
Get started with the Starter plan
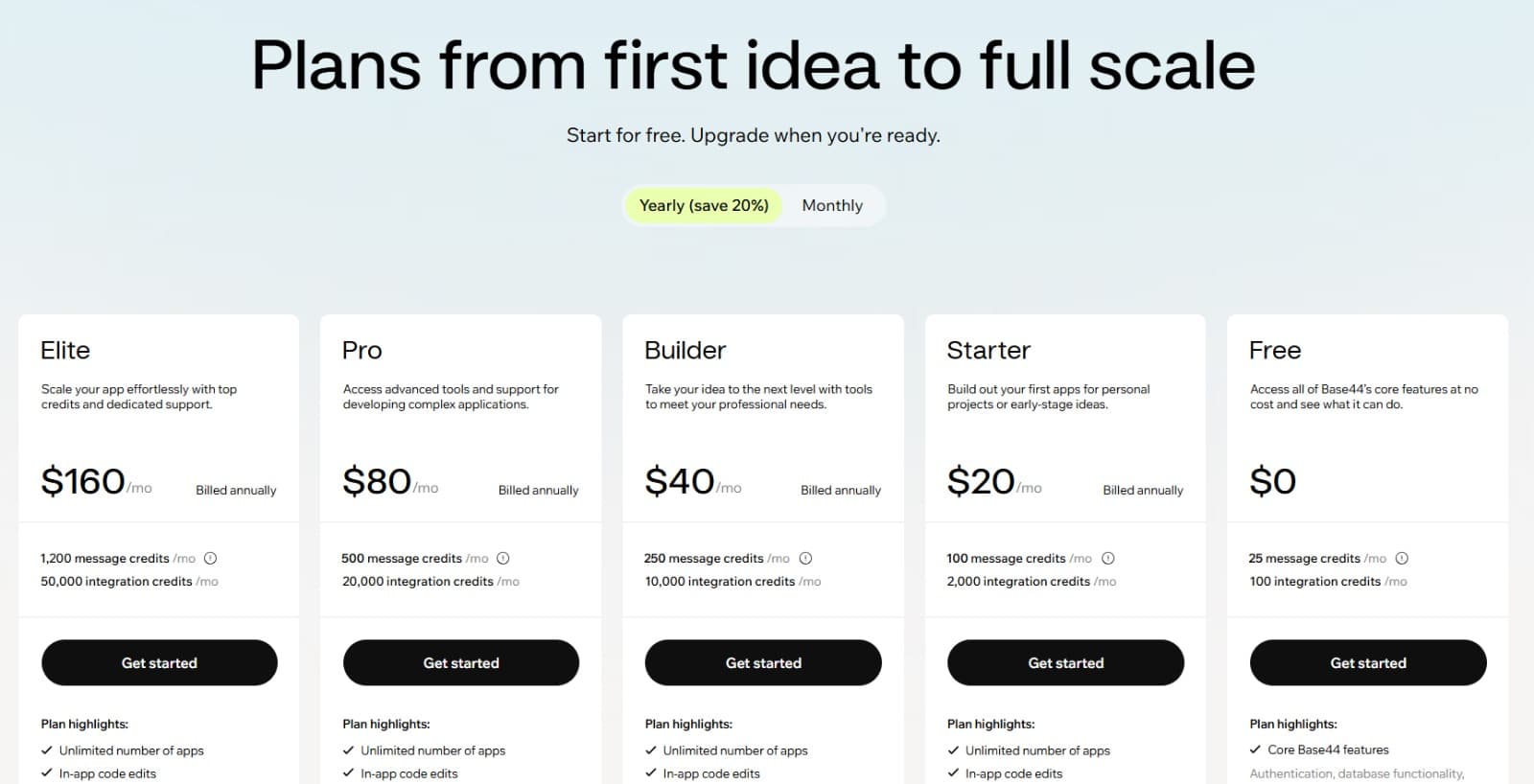1065,662
